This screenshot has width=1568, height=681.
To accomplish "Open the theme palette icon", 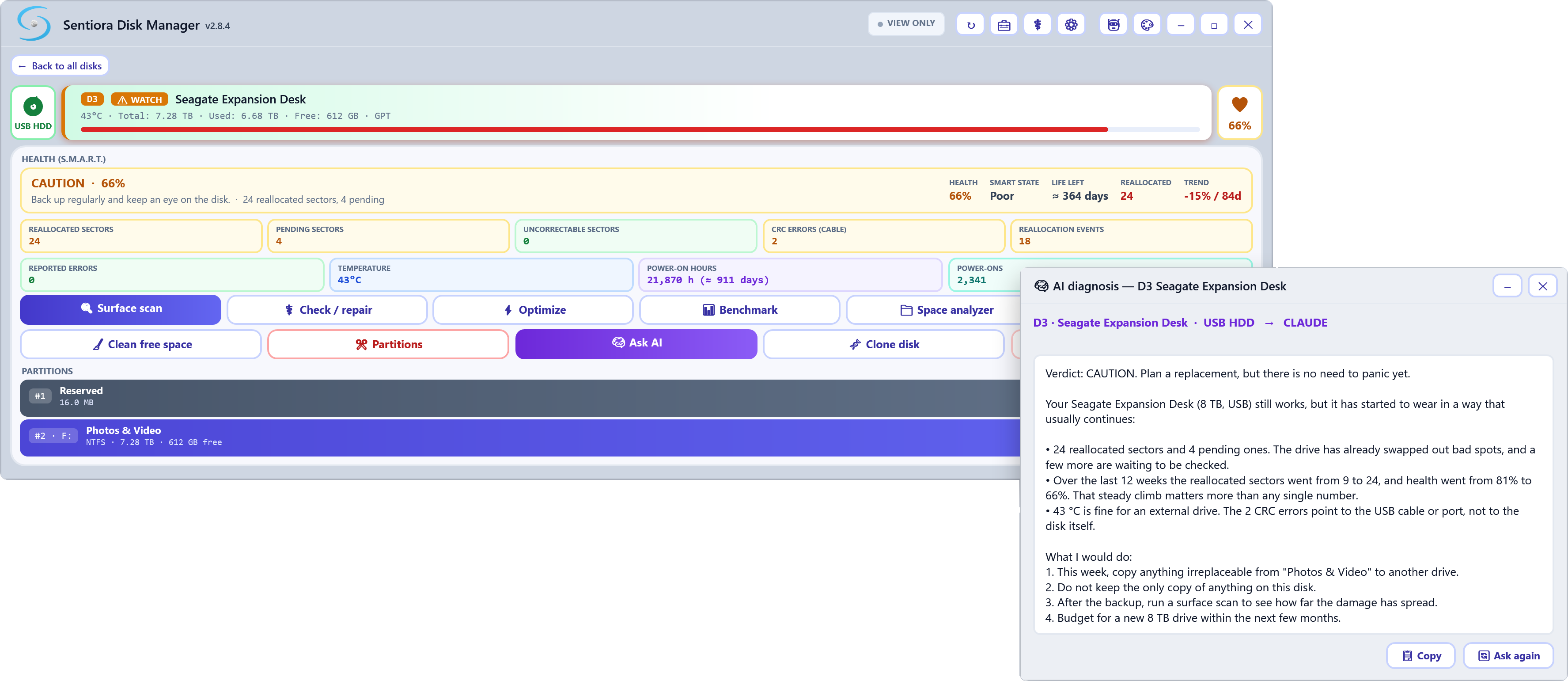I will pos(1147,25).
